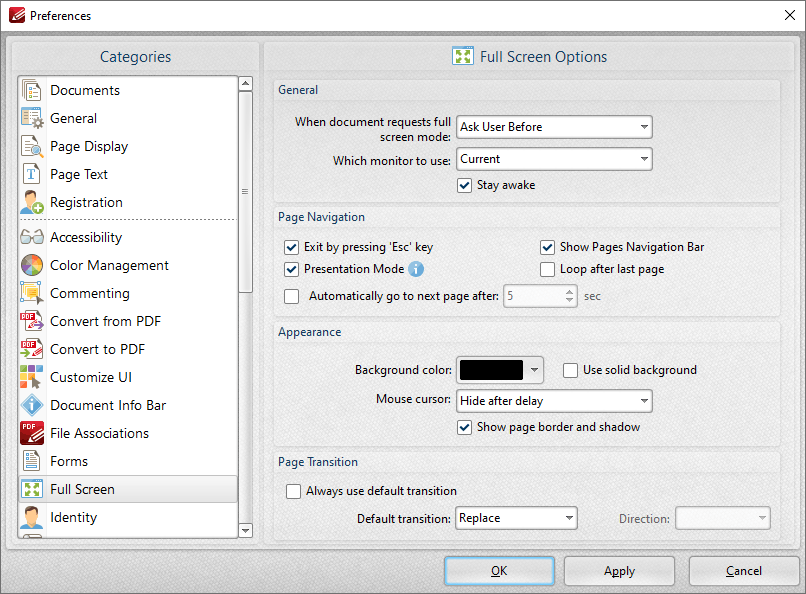Click the Color Management wheel icon
This screenshot has height=594, width=806.
pos(32,265)
